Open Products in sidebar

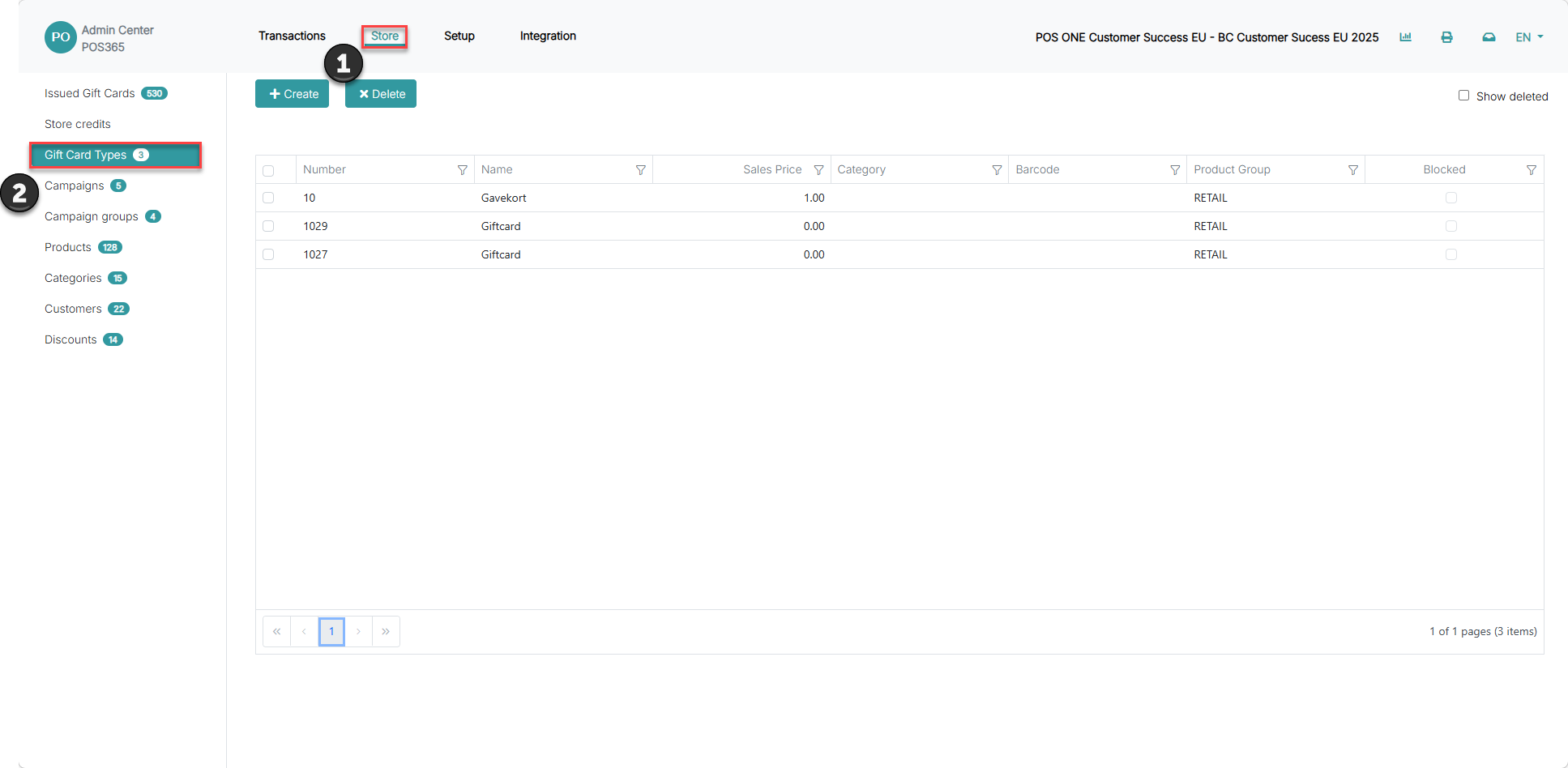point(83,247)
